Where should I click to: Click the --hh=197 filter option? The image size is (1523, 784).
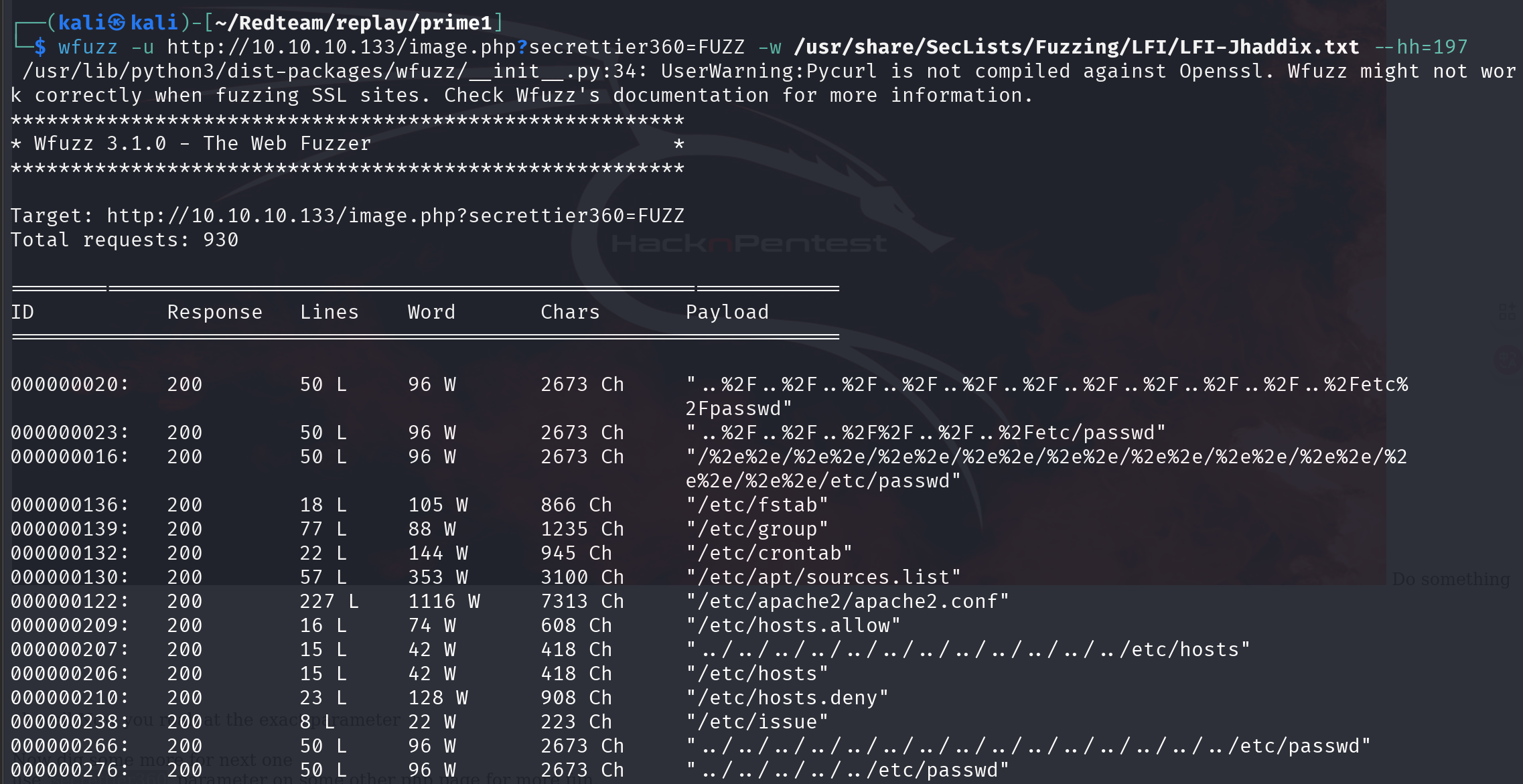tap(1421, 47)
